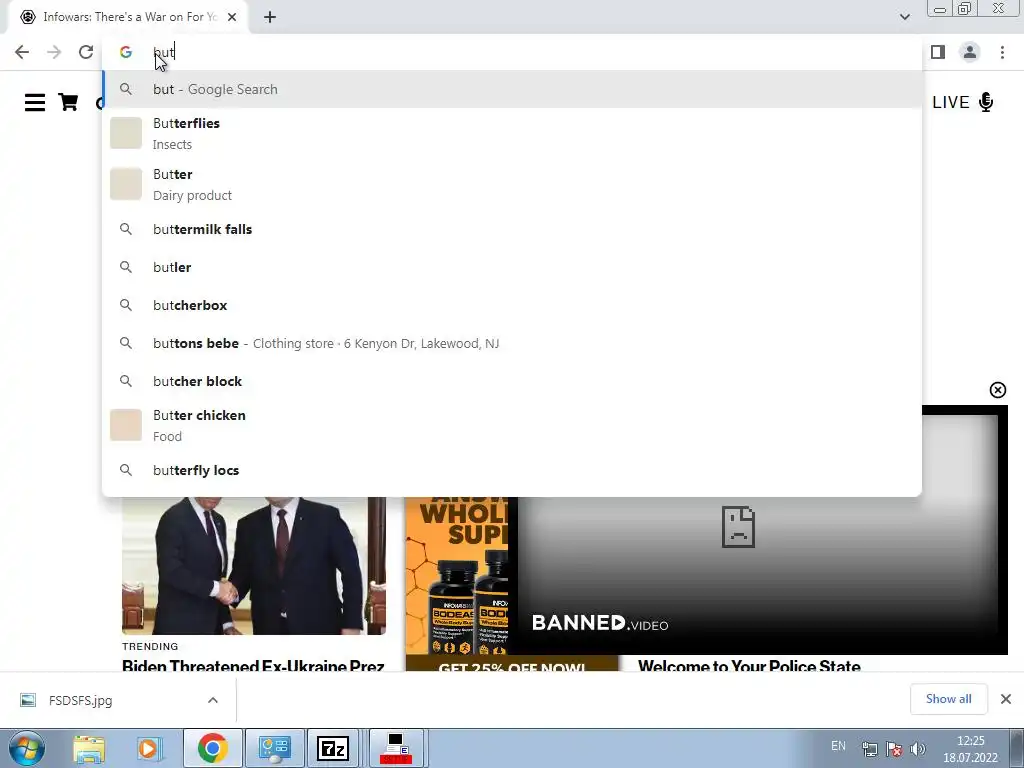Image resolution: width=1024 pixels, height=768 pixels.
Task: Click the taskbar clock showing 12:25
Action: click(970, 748)
